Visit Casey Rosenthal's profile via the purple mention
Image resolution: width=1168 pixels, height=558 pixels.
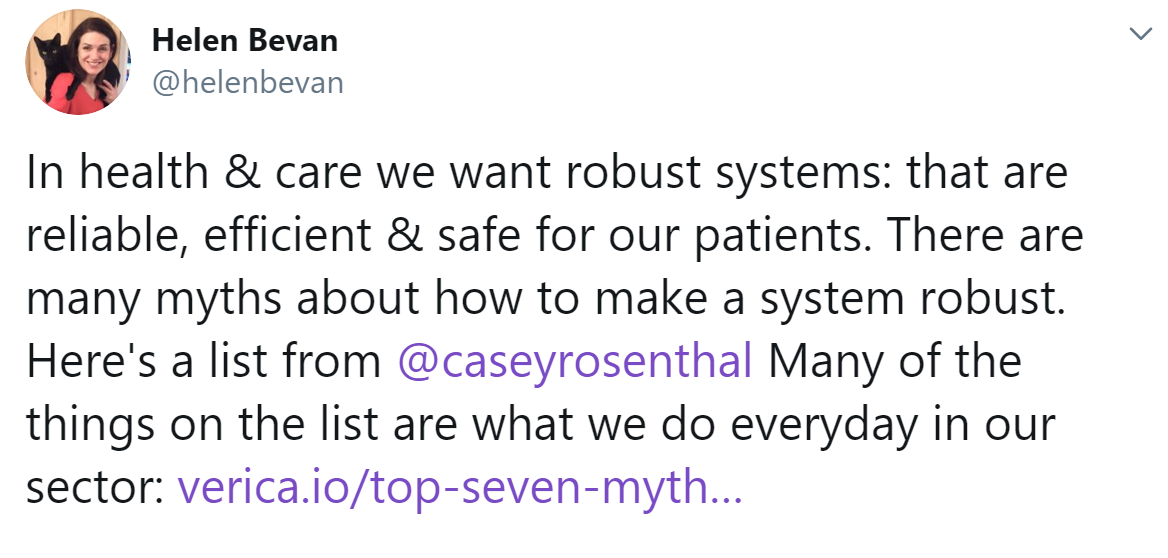click(574, 361)
